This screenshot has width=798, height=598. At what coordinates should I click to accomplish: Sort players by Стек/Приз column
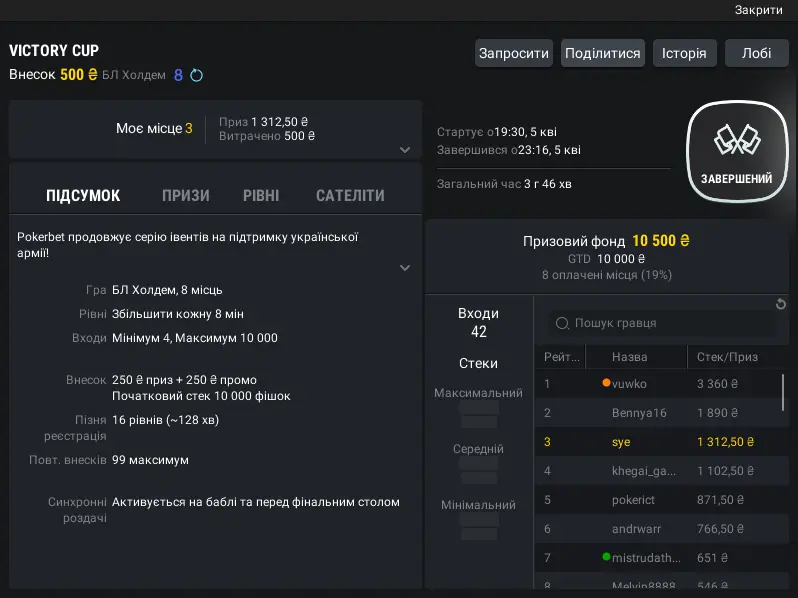(727, 357)
